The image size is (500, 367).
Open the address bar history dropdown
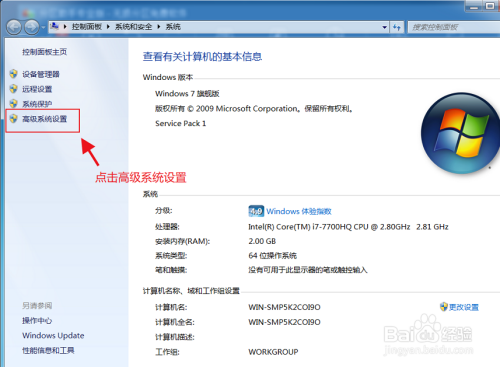point(384,27)
